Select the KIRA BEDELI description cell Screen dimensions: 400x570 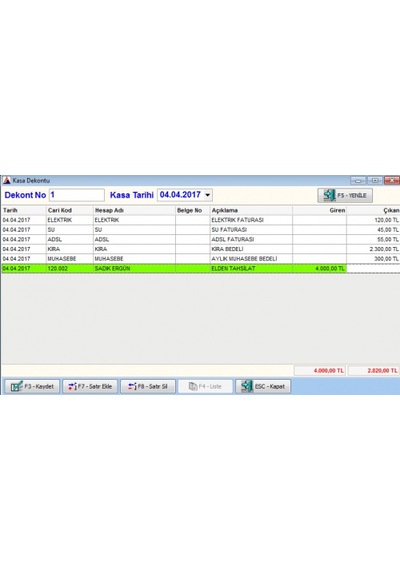tap(251, 249)
